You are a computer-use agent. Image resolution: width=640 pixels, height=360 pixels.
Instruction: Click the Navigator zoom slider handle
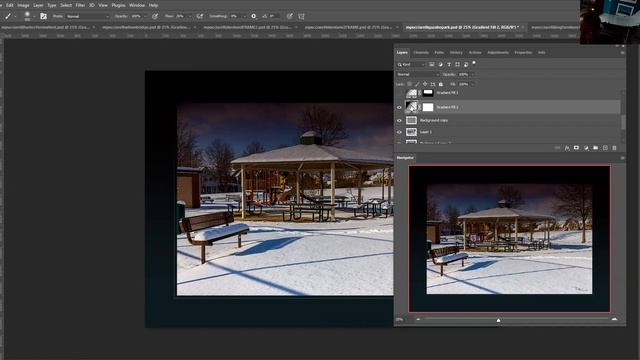tap(498, 320)
